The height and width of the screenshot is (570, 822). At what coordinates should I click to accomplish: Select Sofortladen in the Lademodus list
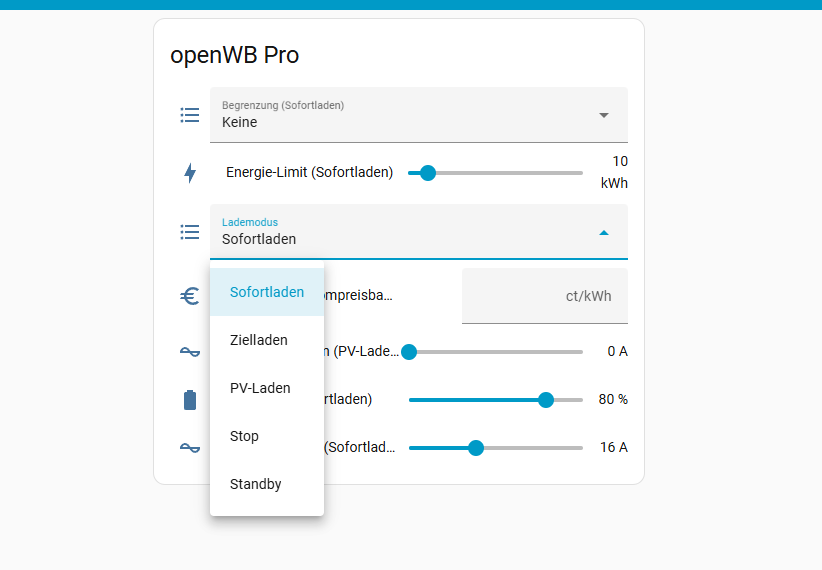(267, 292)
